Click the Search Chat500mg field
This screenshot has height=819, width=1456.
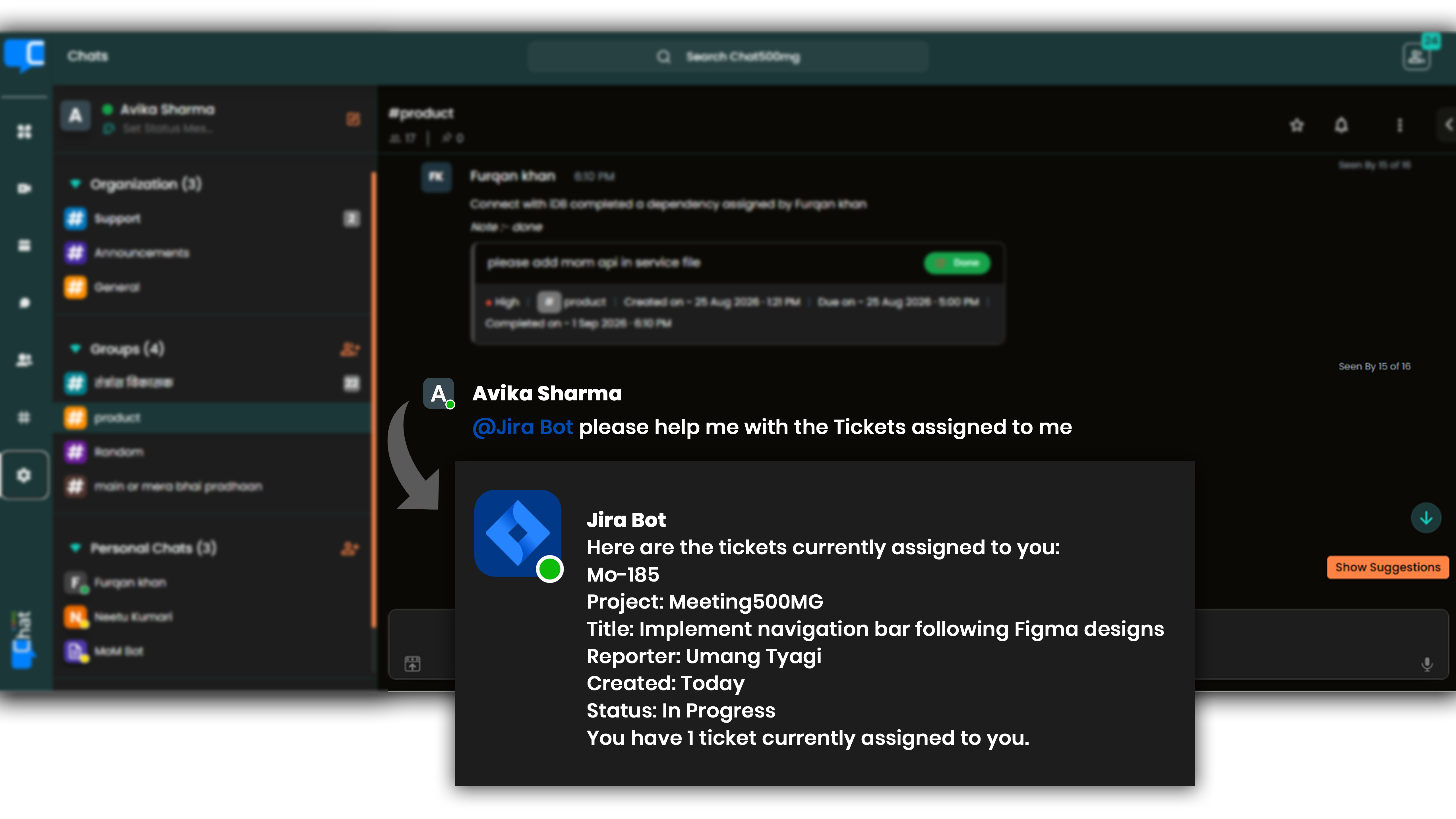point(729,57)
